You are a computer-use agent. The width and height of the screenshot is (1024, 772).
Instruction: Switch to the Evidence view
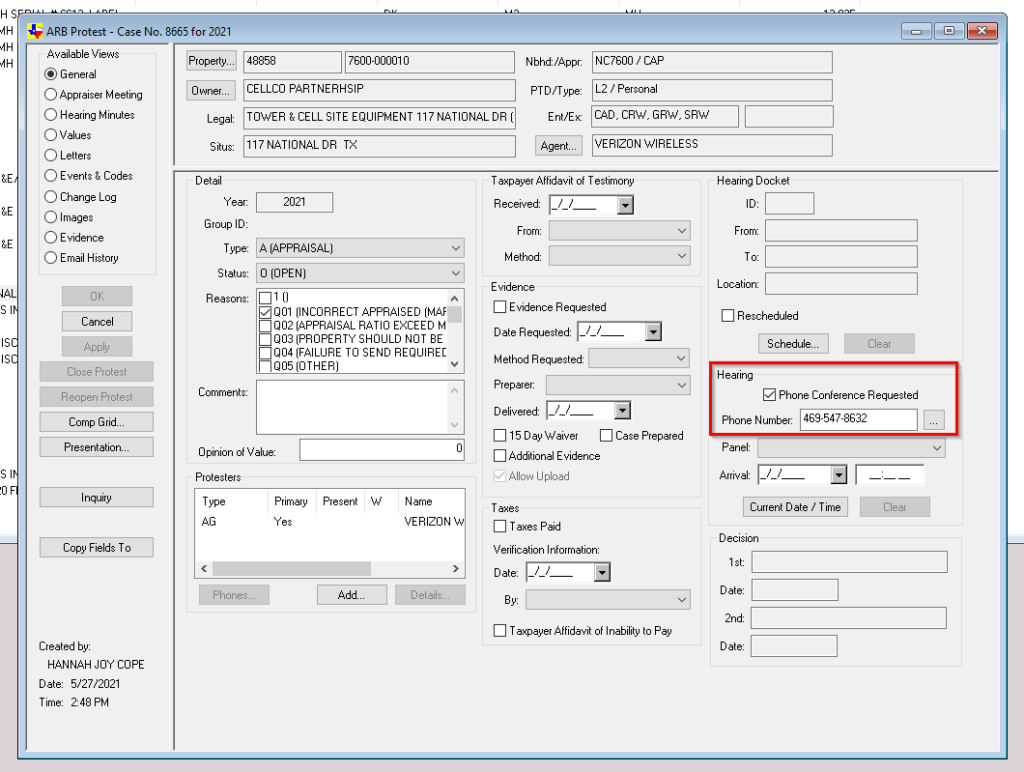coord(51,238)
